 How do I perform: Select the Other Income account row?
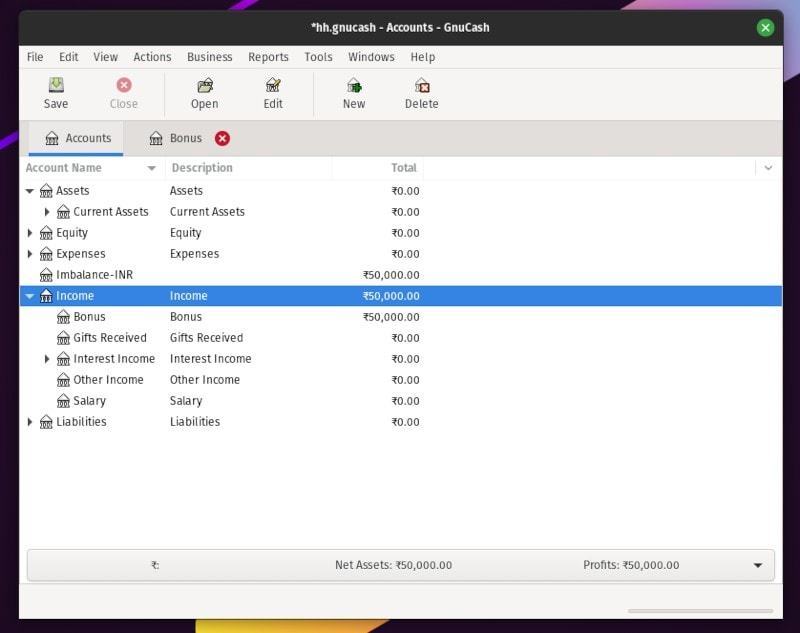click(108, 380)
